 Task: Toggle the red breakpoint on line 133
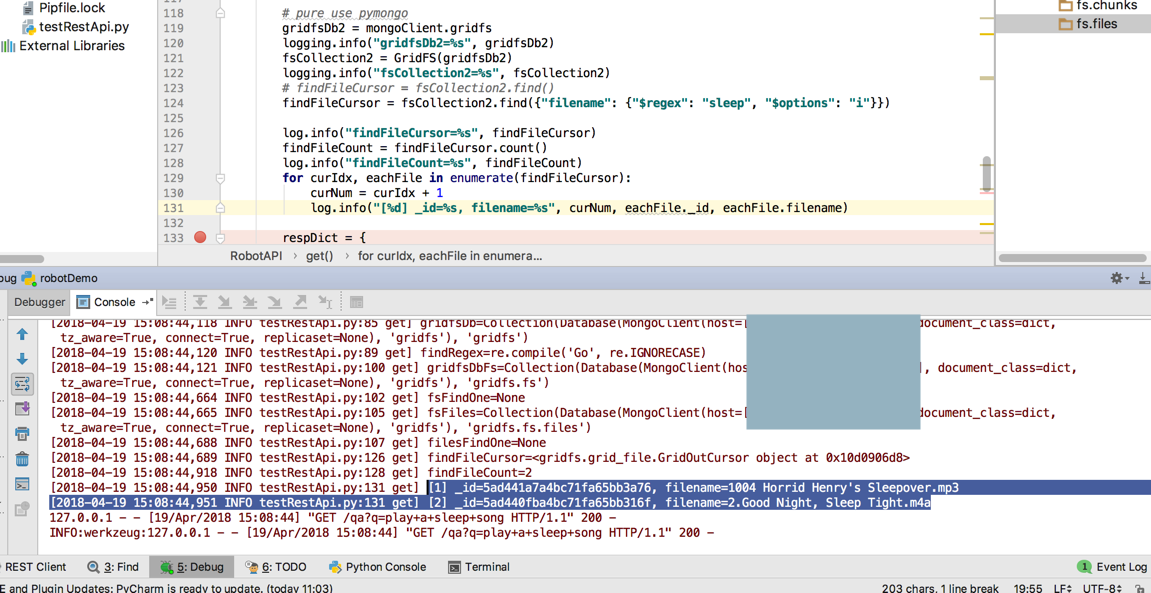[x=199, y=237]
